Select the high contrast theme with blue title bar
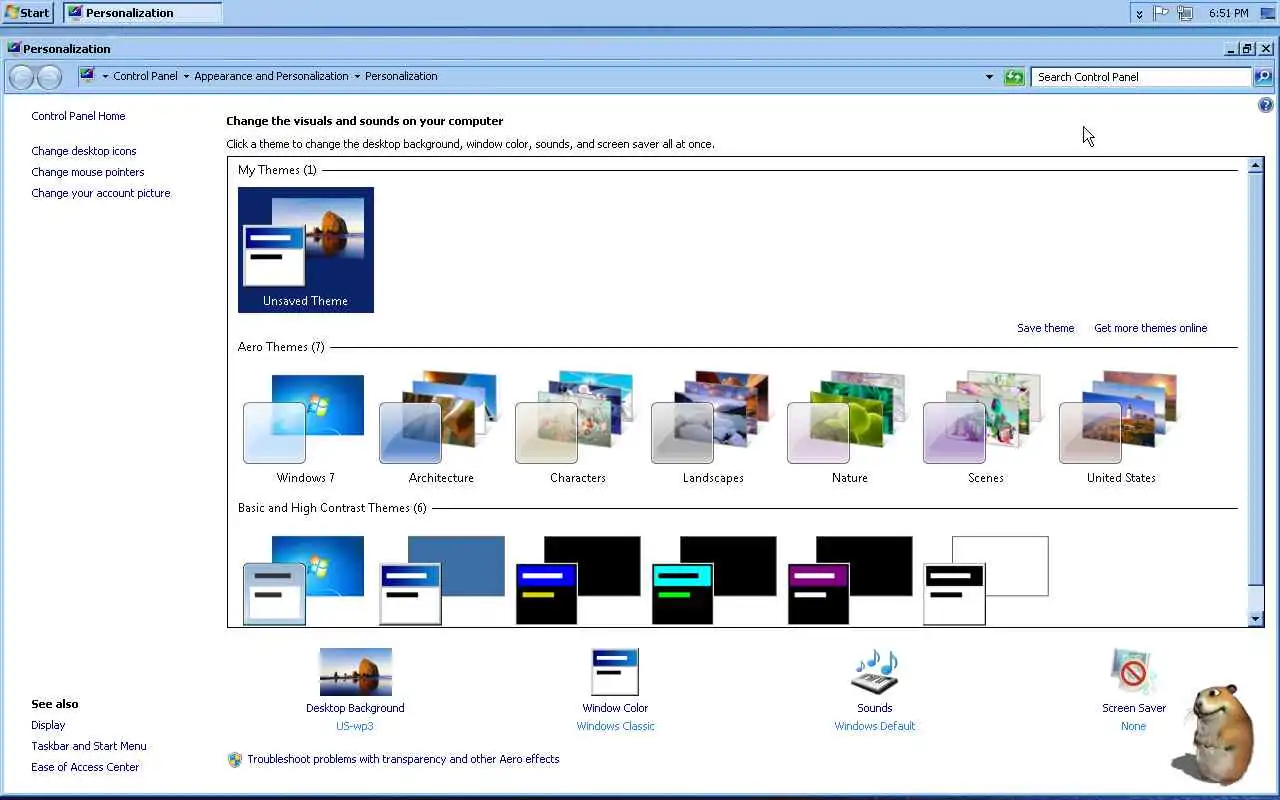 coord(578,581)
